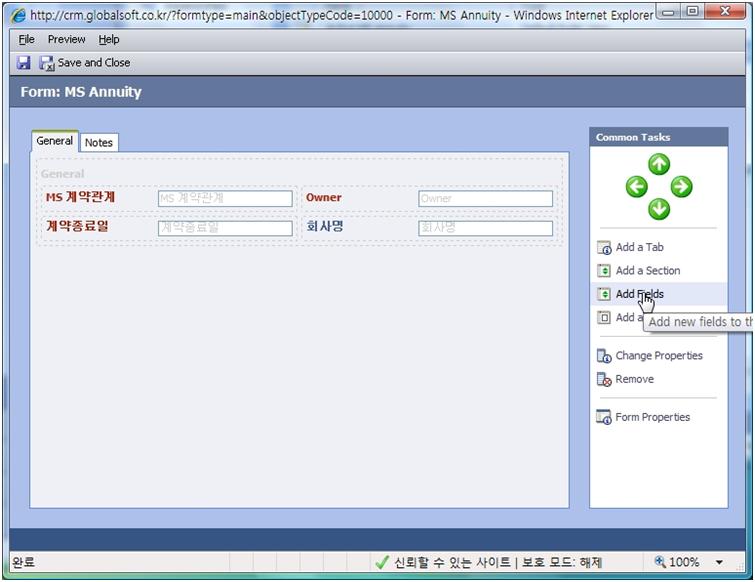Click the Remove link

(x=634, y=379)
